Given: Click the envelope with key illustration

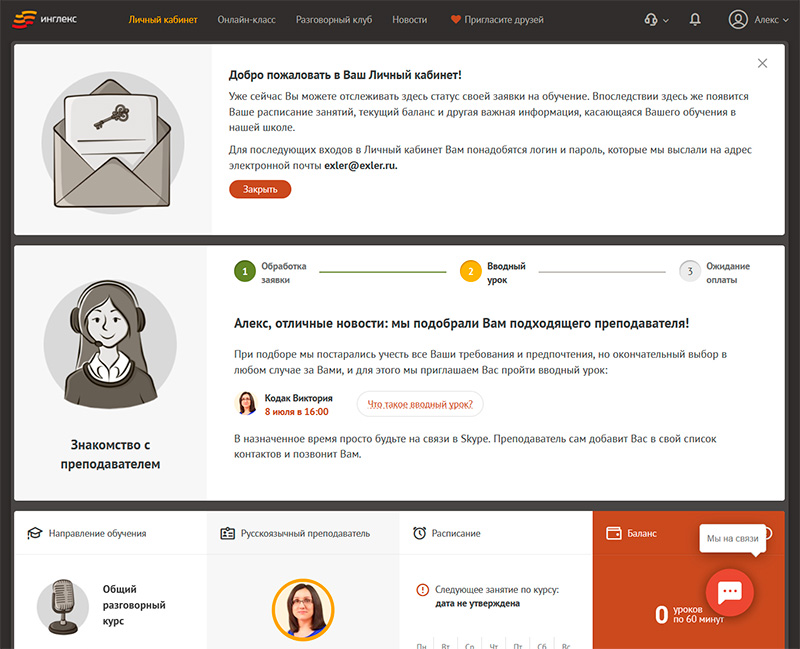Looking at the screenshot, I should [111, 139].
